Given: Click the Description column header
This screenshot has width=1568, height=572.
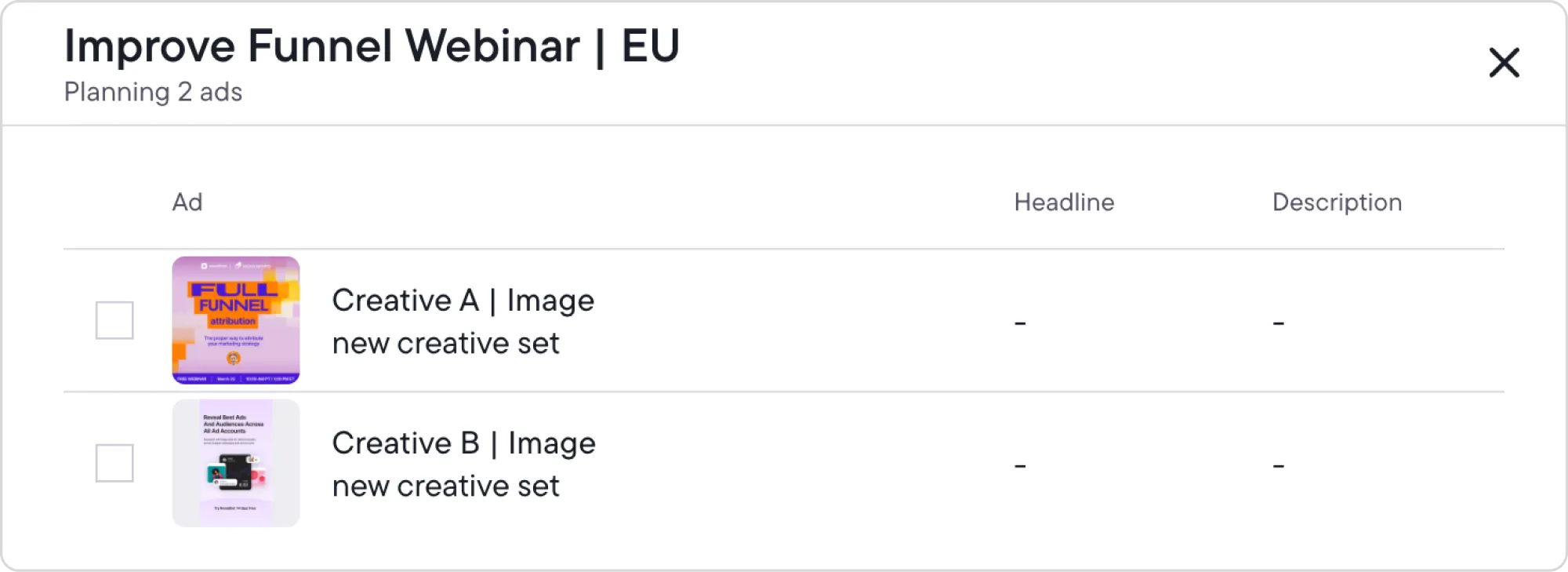Looking at the screenshot, I should [1338, 202].
